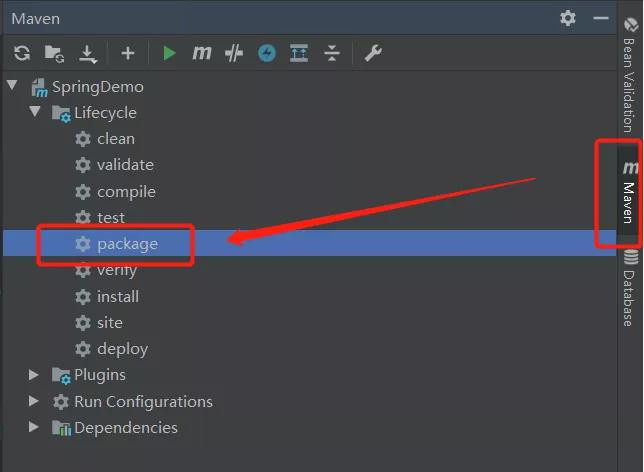Select the compile lifecycle phase
644x472 pixels.
(126, 192)
